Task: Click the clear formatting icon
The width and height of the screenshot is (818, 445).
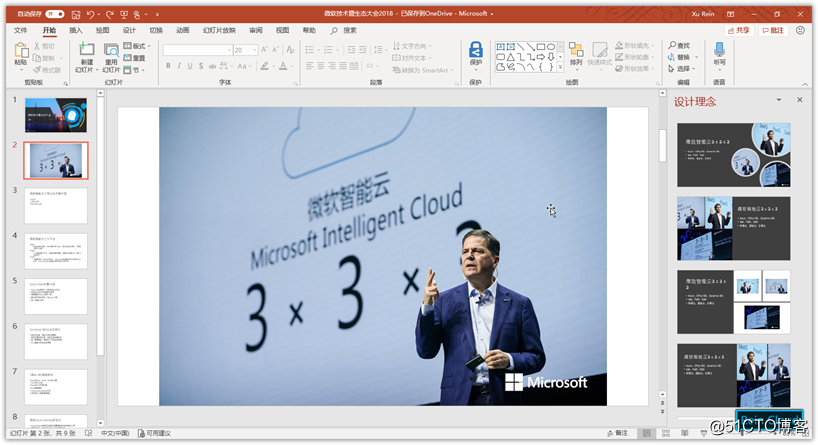Action: point(291,50)
